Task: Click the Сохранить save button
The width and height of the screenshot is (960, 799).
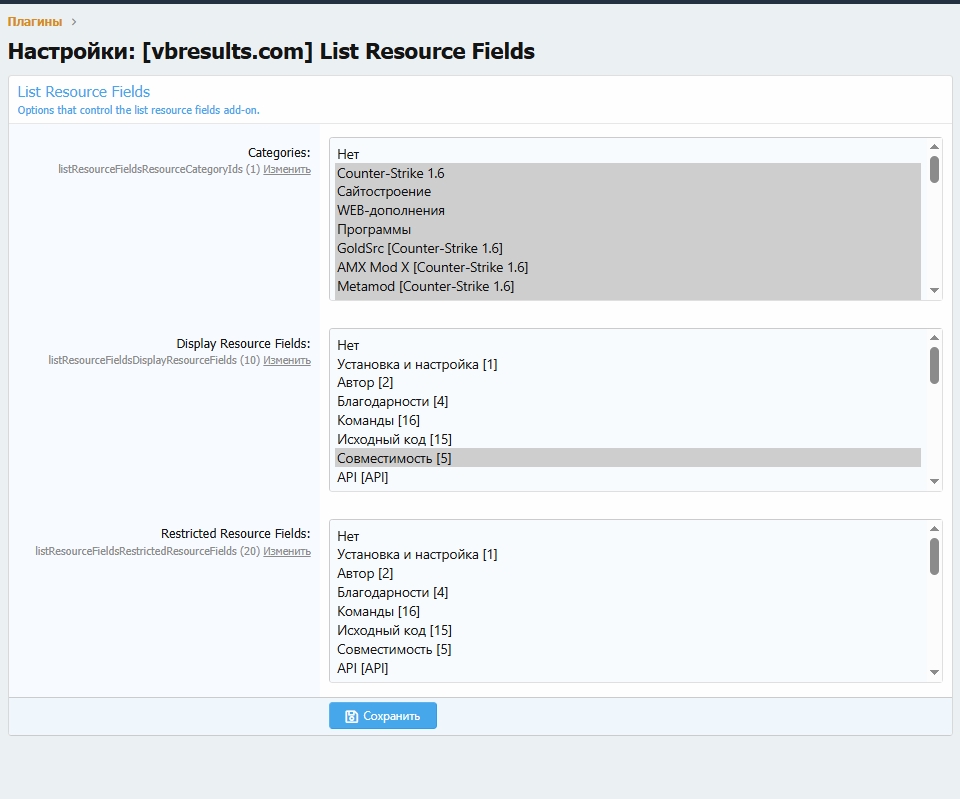Action: tap(382, 716)
